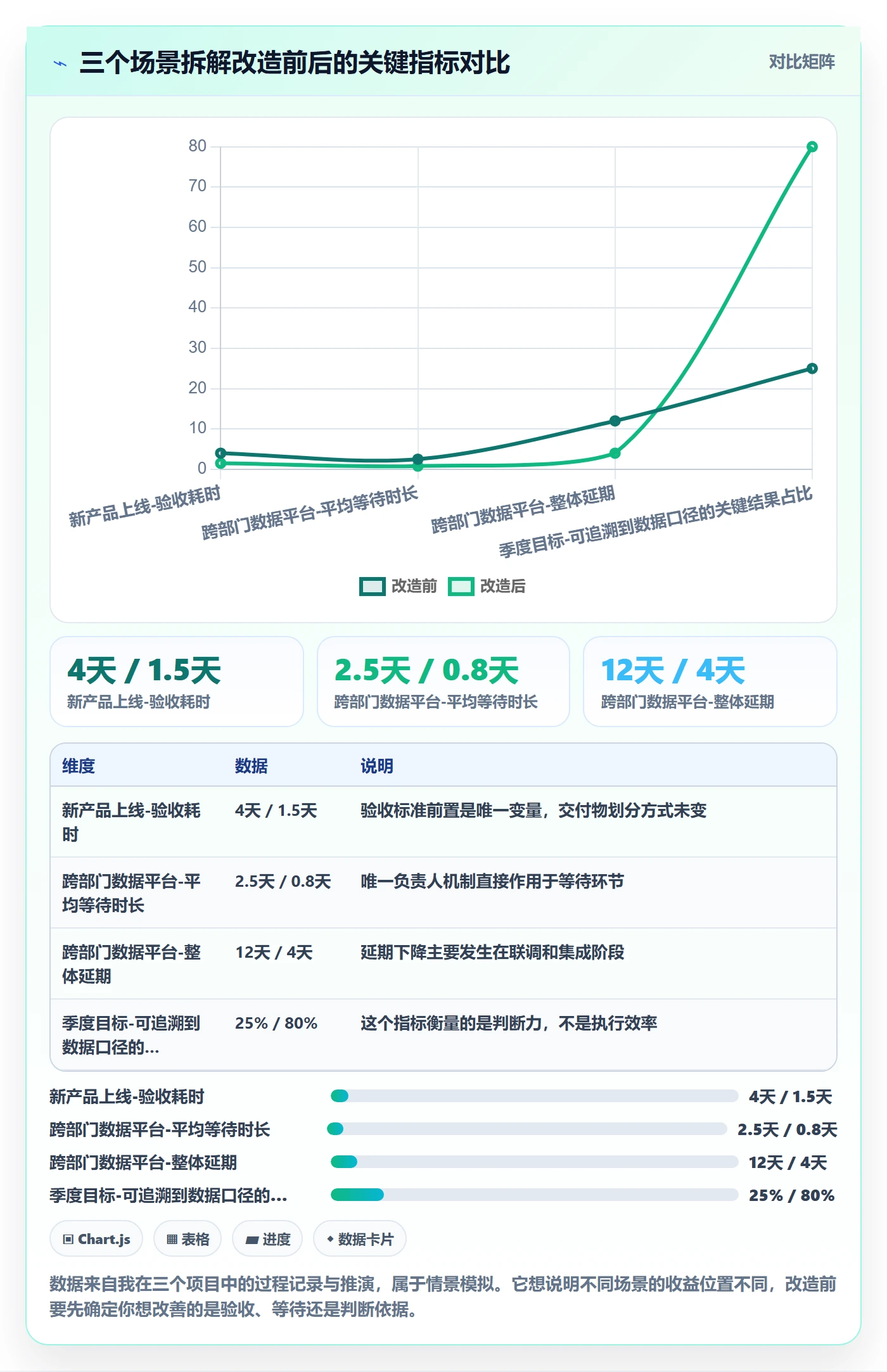The image size is (887, 1372).
Task: Toggle the 改造前 legend swatch
Action: (x=372, y=587)
